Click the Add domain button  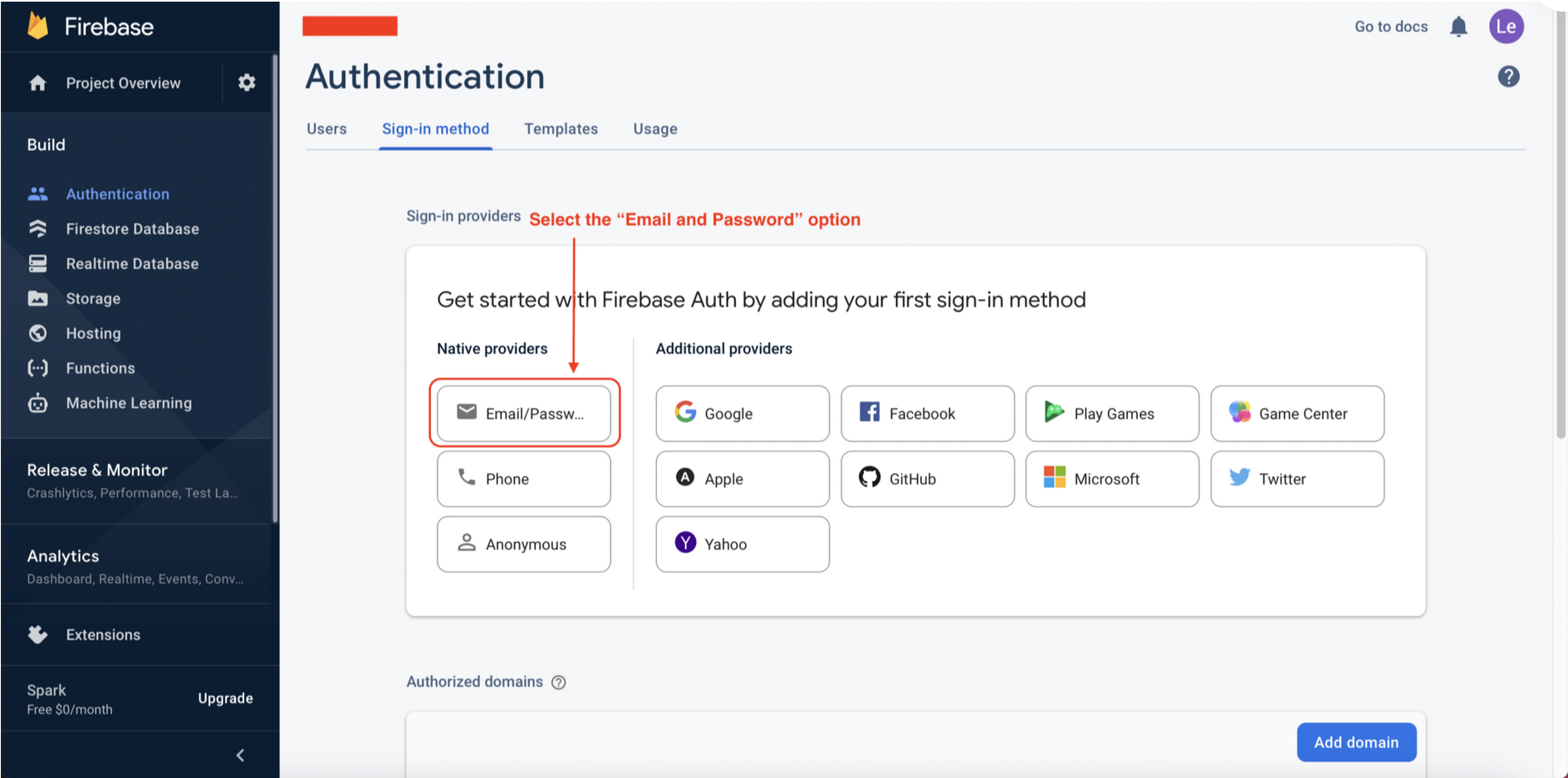(1355, 742)
